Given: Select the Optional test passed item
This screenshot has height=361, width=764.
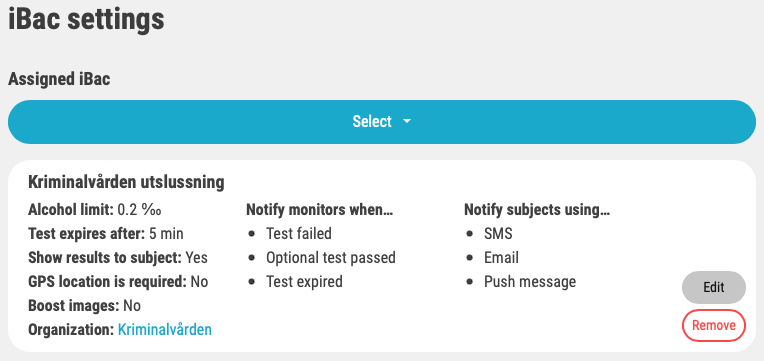Looking at the screenshot, I should coord(330,258).
